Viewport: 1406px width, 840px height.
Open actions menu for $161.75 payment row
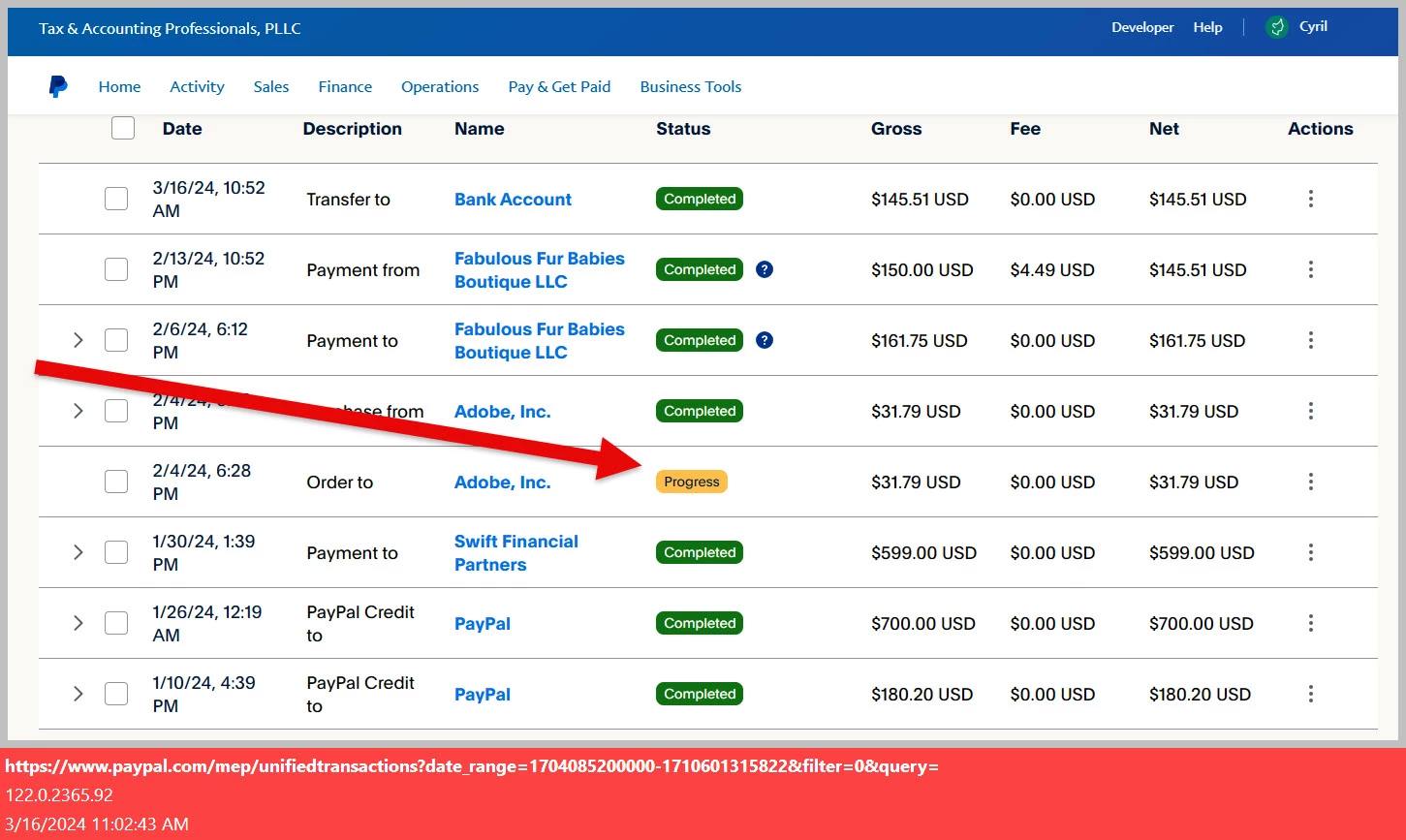(x=1311, y=340)
